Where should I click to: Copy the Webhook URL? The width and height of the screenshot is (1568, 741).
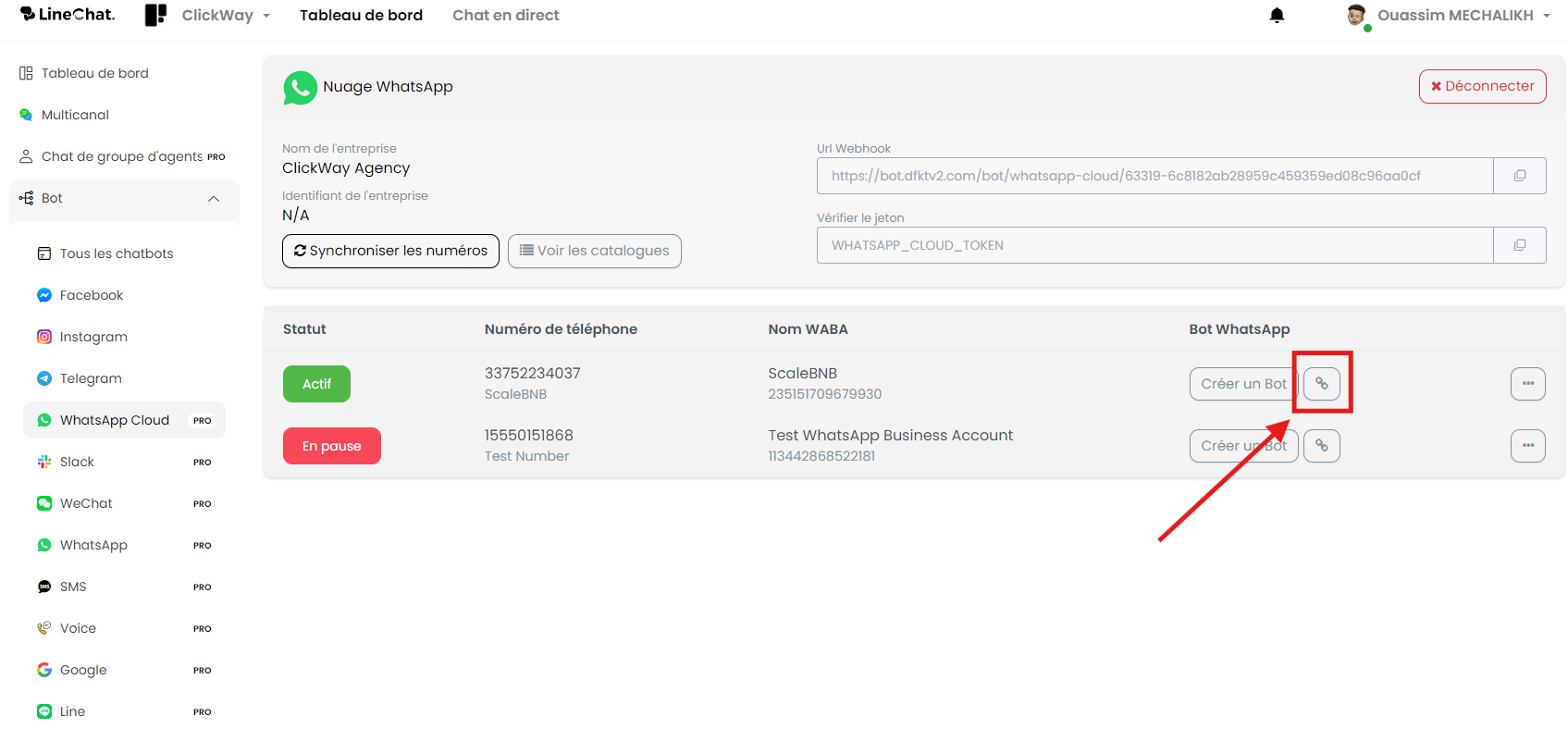point(1519,176)
